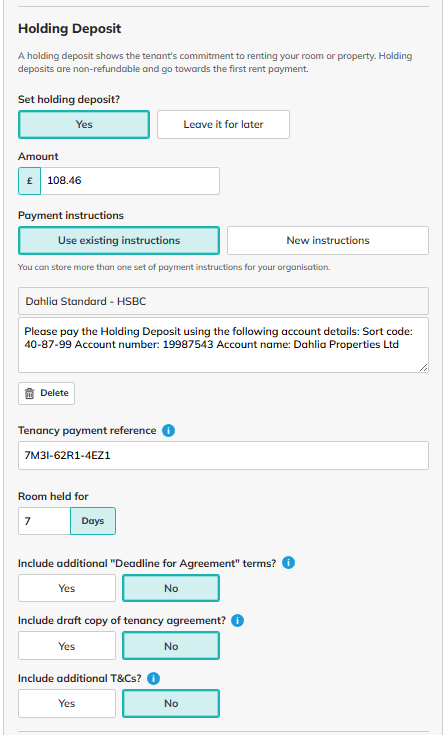Click trash icon on the Delete button
The width and height of the screenshot is (446, 735).
coord(30,393)
